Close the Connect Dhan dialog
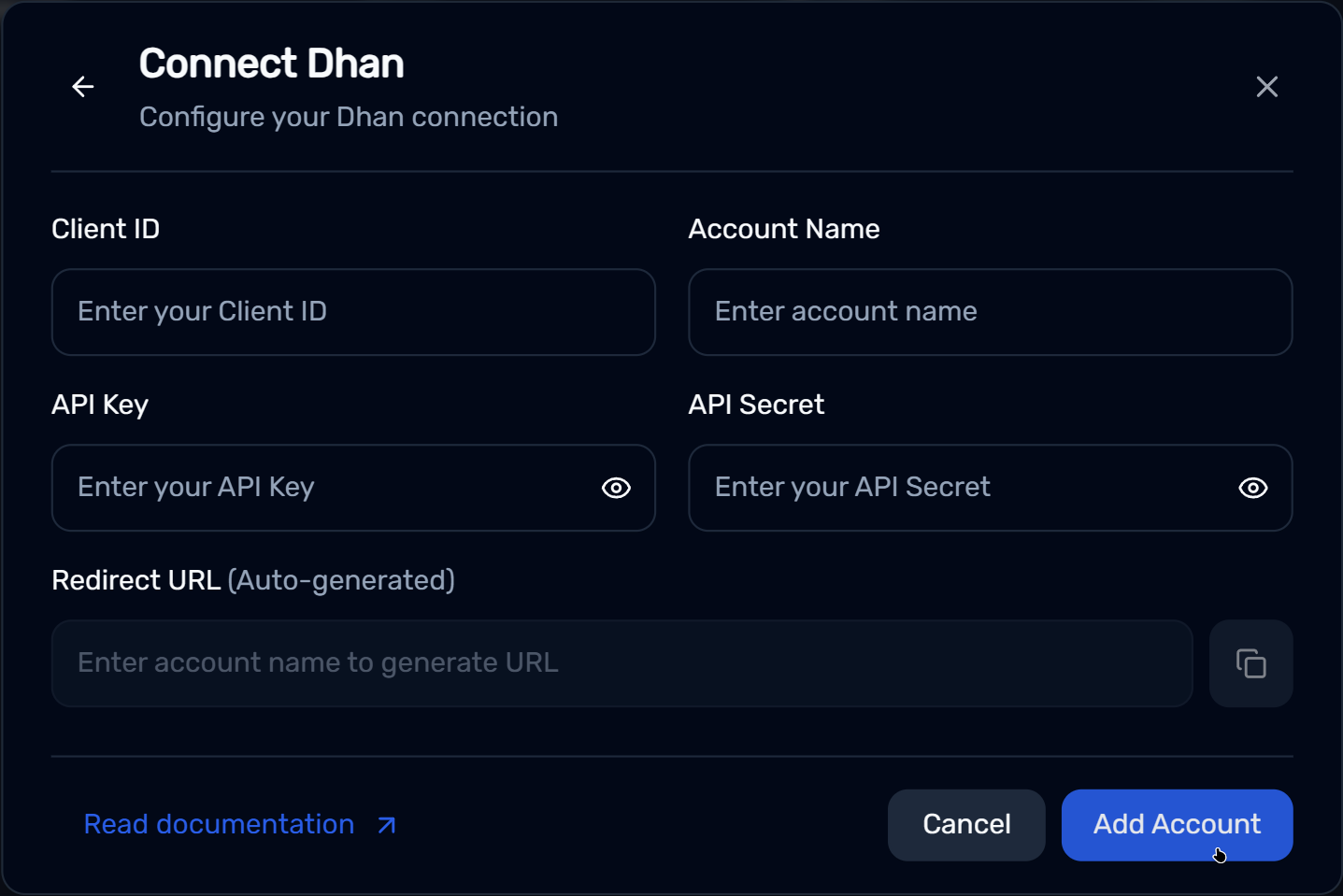 [x=1266, y=87]
